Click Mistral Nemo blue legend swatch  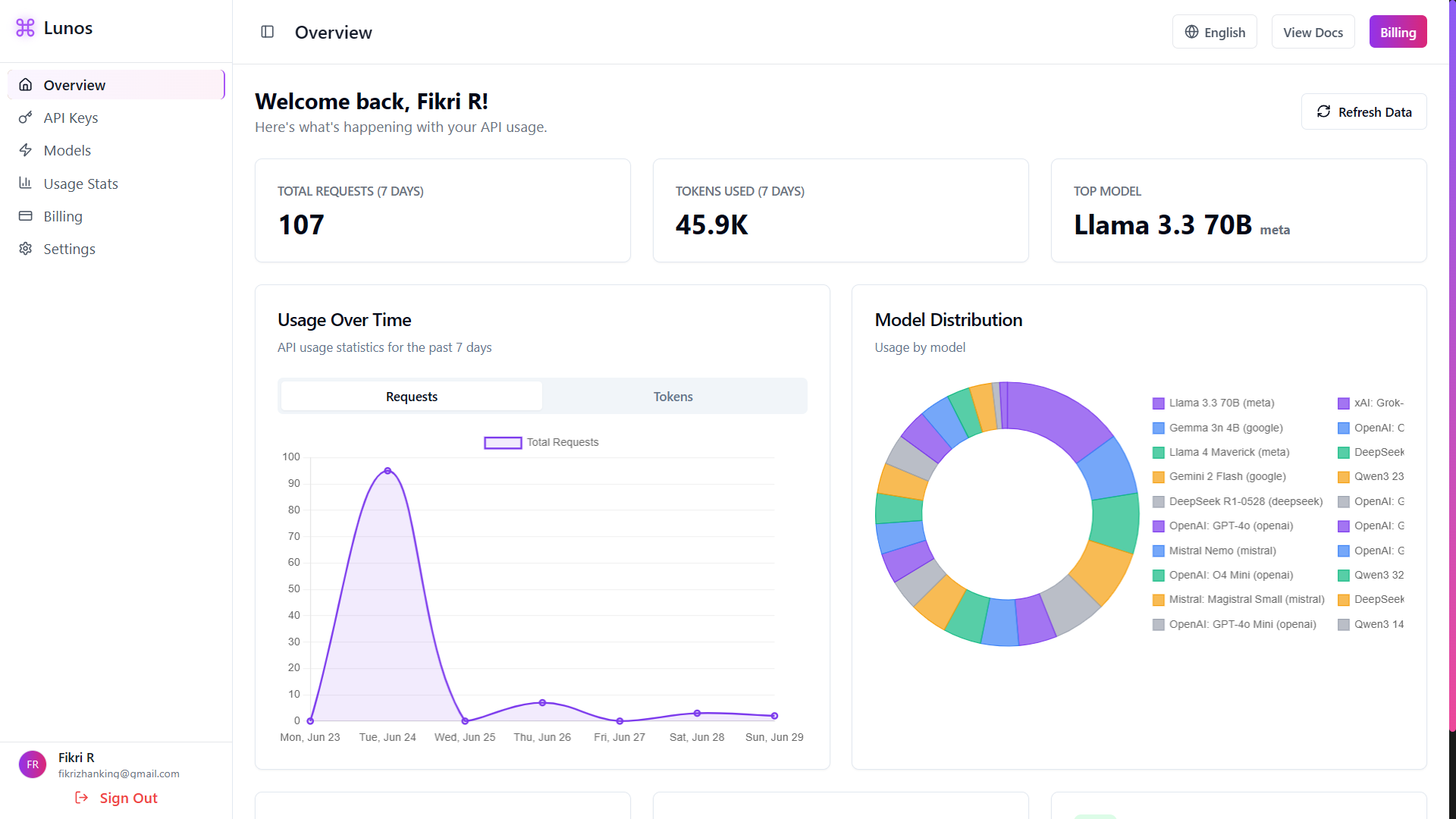[x=1158, y=551]
